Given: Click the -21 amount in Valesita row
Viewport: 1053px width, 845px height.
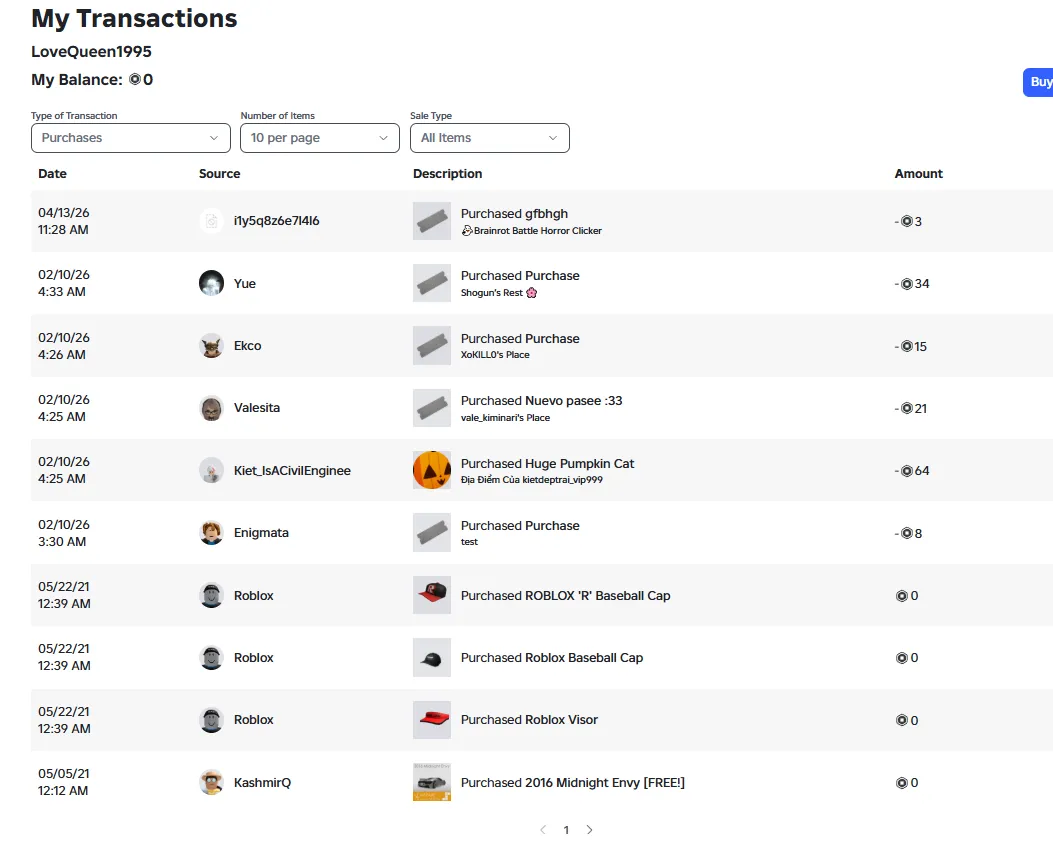Looking at the screenshot, I should [911, 408].
